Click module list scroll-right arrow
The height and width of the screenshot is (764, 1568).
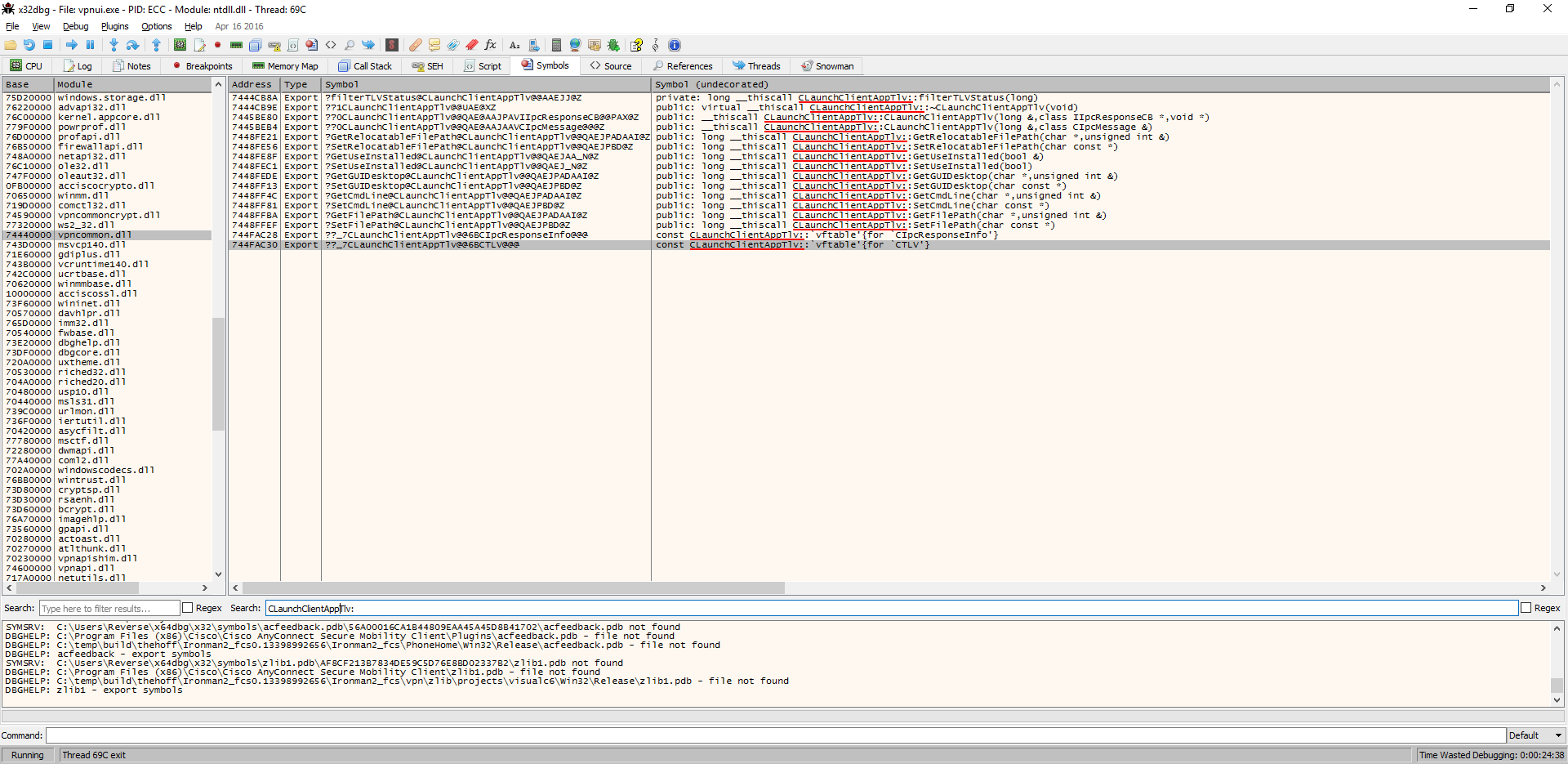(205, 588)
